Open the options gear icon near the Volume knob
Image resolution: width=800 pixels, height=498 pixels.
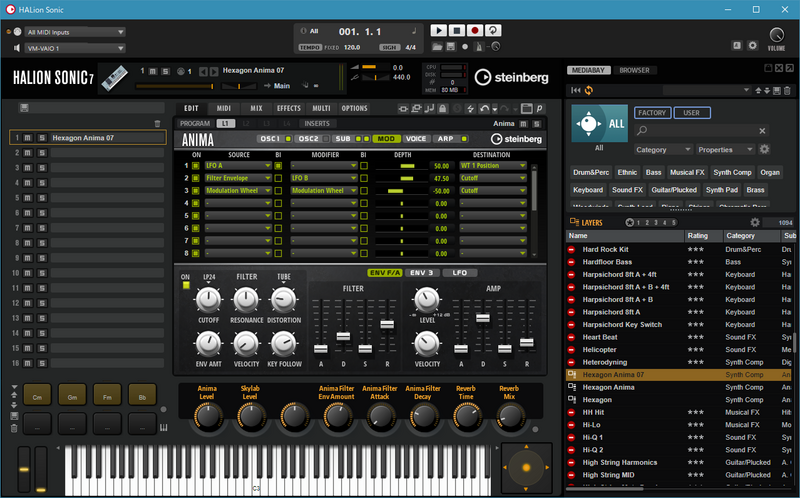tap(753, 45)
